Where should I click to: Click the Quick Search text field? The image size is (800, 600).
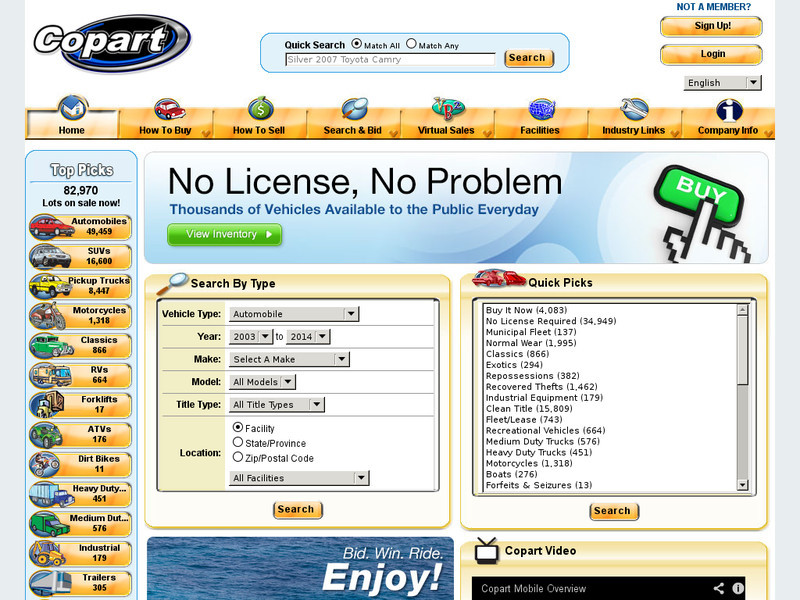coord(390,60)
